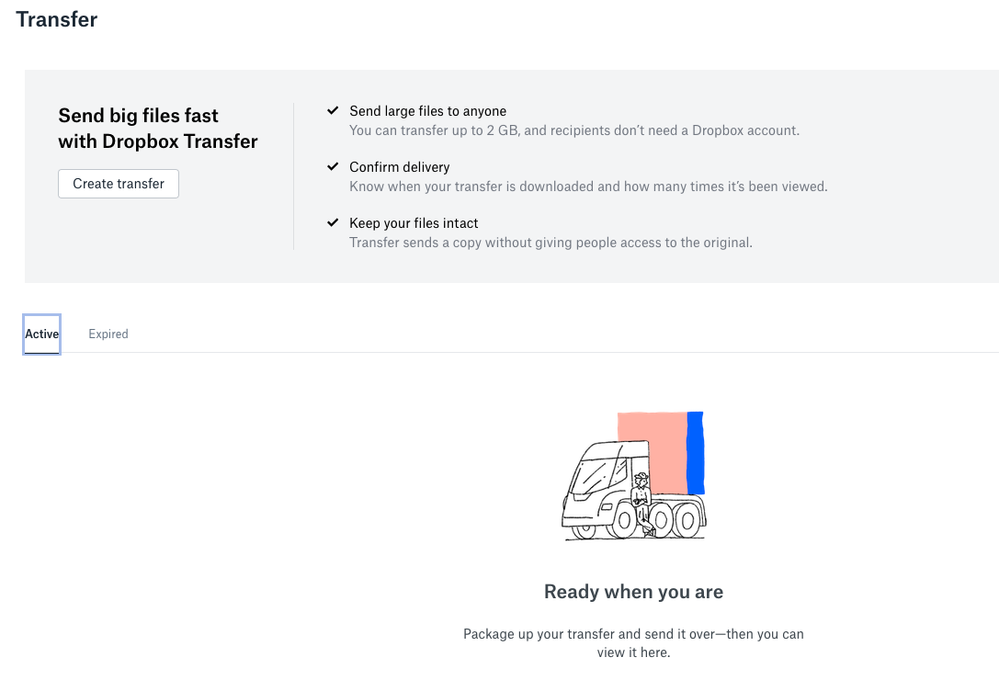Click the pink cargo box on truck
The height and width of the screenshot is (691, 999).
(x=652, y=450)
